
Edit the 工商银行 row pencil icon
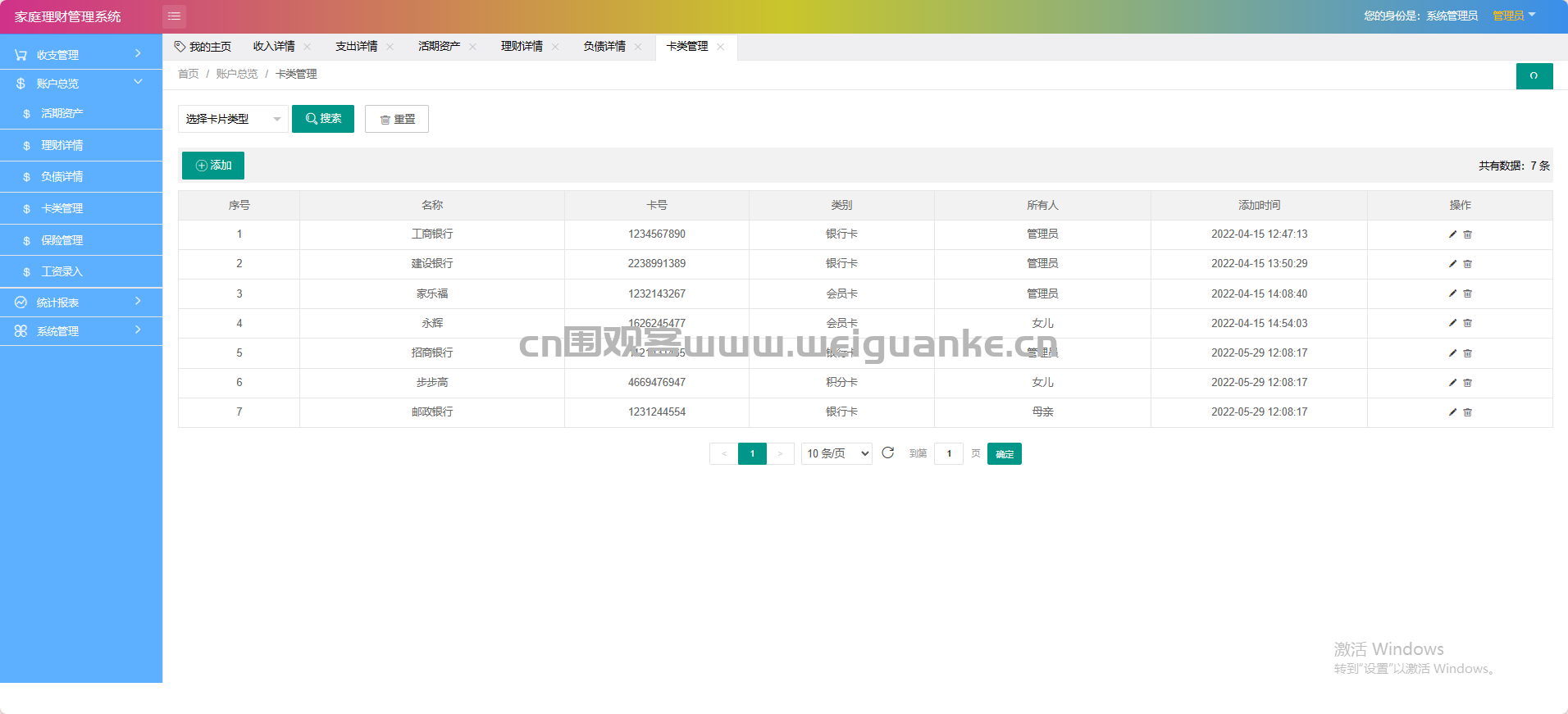[1452, 234]
